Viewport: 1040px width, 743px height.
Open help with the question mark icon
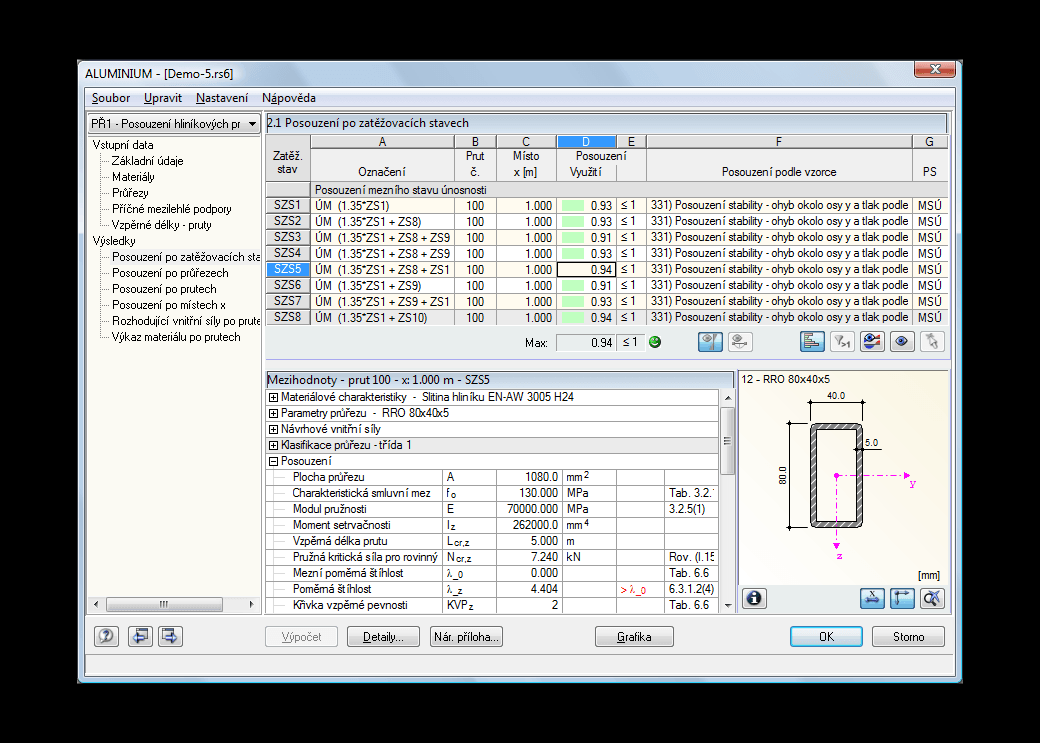[x=106, y=636]
